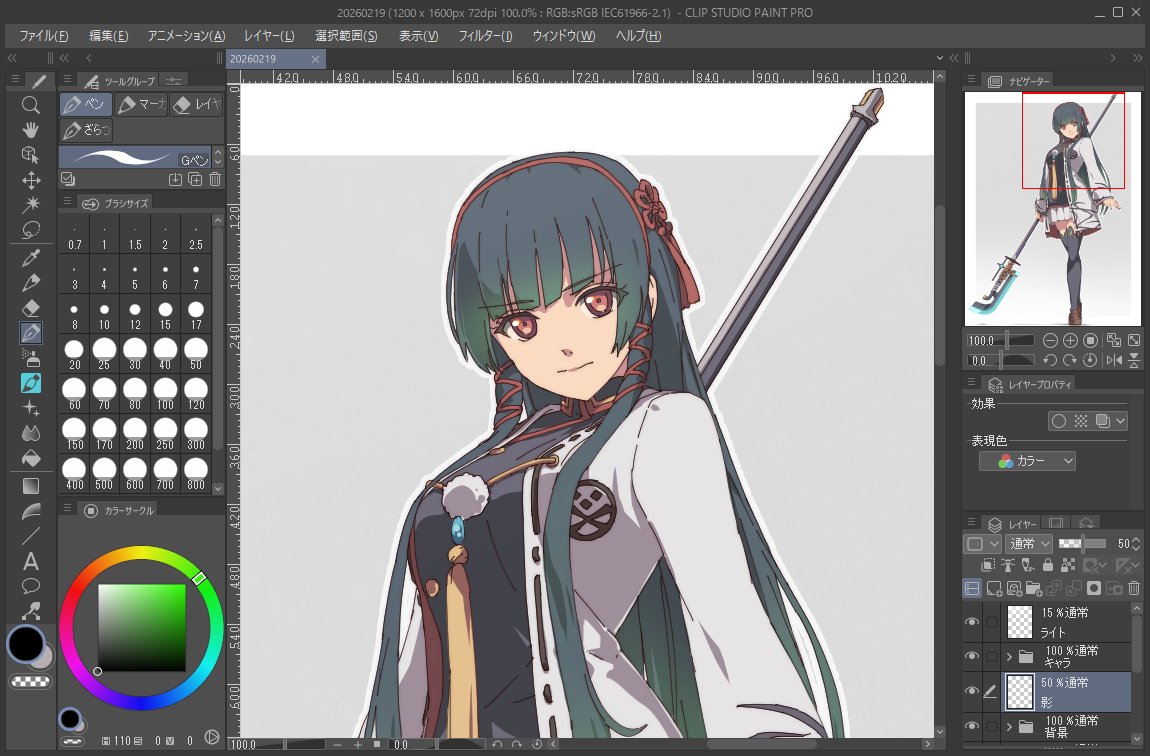Select the Lasso selection tool
The image size is (1150, 756).
point(30,230)
